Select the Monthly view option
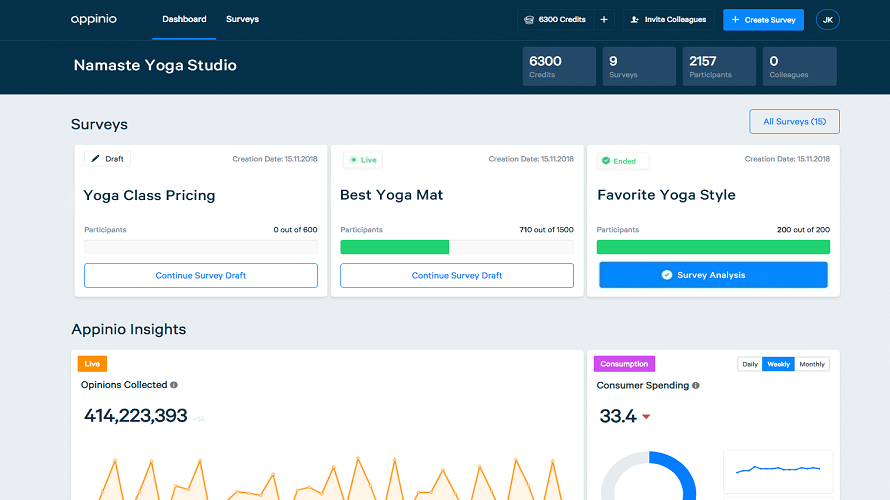Screen dimensions: 890x500 (812, 364)
